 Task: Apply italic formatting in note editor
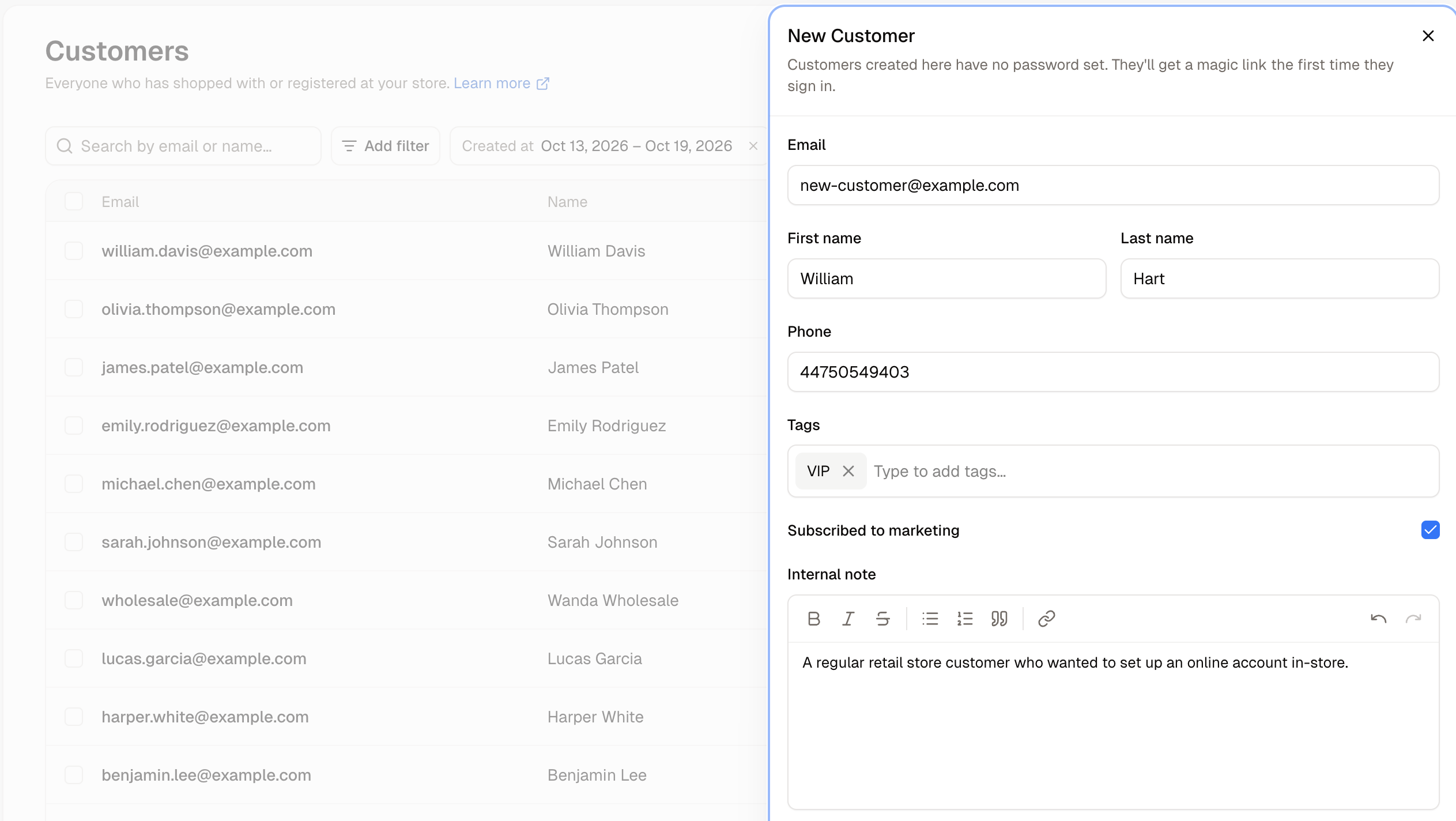848,619
